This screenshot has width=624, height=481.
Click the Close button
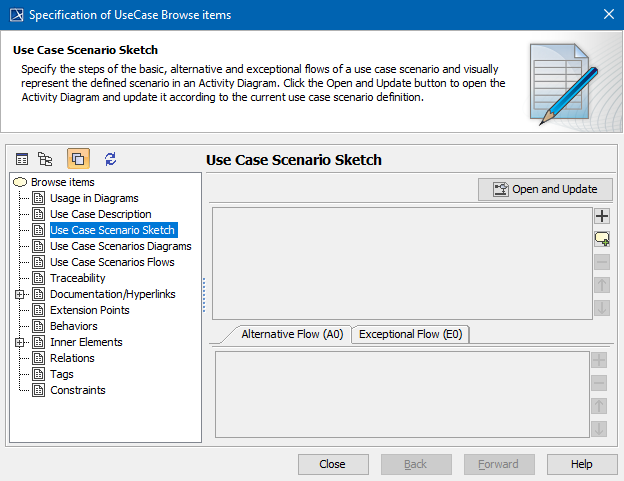pyautogui.click(x=332, y=464)
